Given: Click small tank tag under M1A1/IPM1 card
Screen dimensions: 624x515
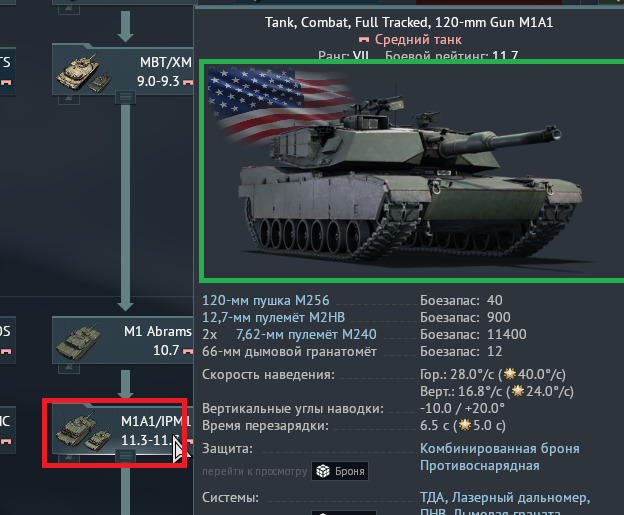Looking at the screenshot, I should coord(69,458).
